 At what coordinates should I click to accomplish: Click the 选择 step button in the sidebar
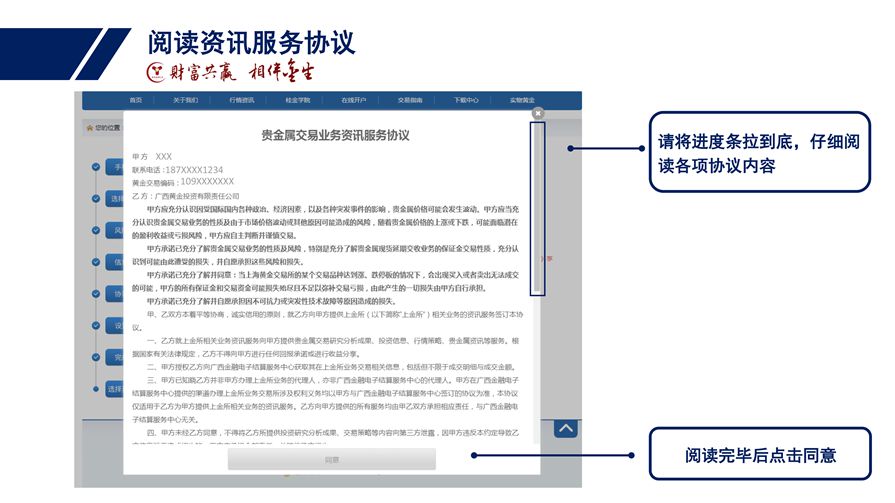114,389
